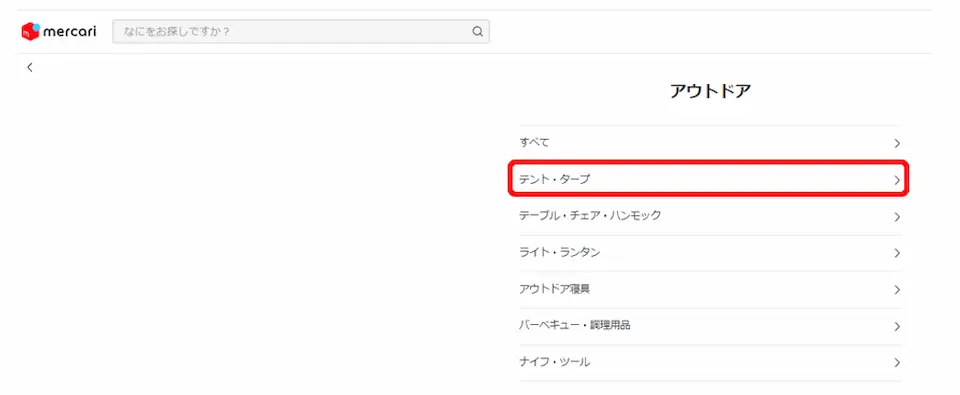The width and height of the screenshot is (960, 395).
Task: Expand the アウトドア寝具 row chevron
Action: tap(897, 290)
